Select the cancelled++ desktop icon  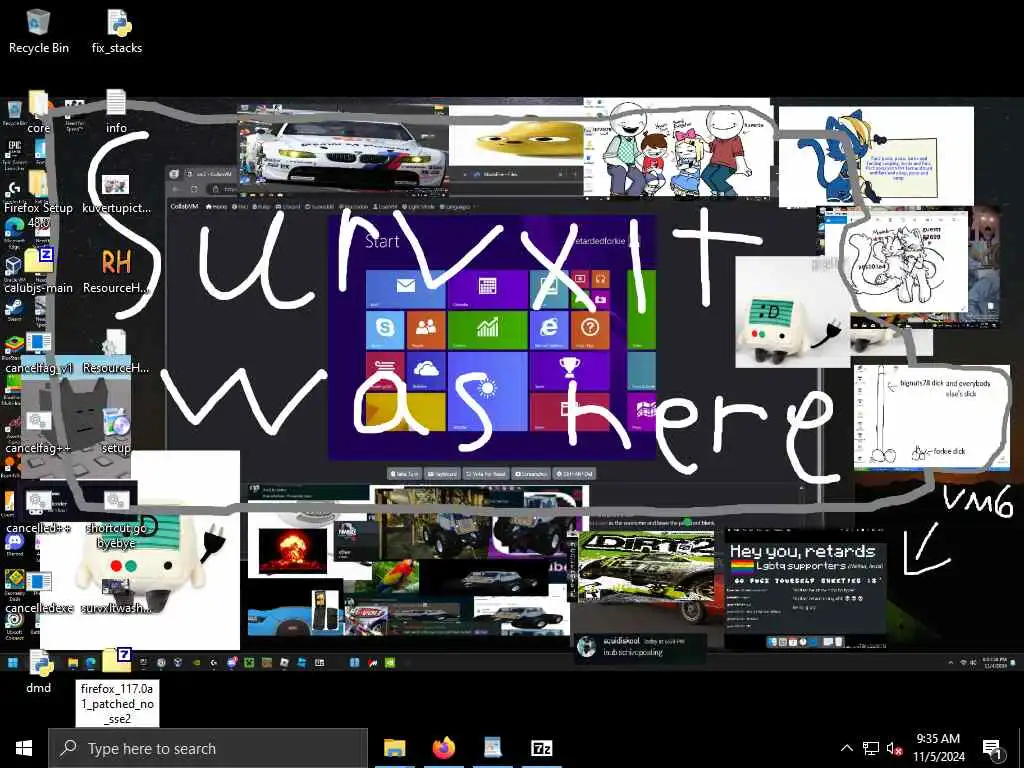(39, 513)
